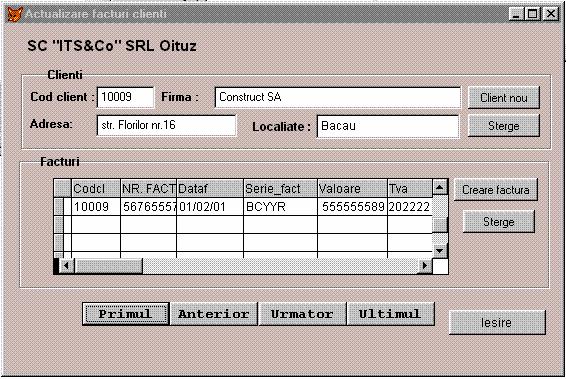Select the invoice number cell 5676555
566x379 pixels.
tap(148, 206)
